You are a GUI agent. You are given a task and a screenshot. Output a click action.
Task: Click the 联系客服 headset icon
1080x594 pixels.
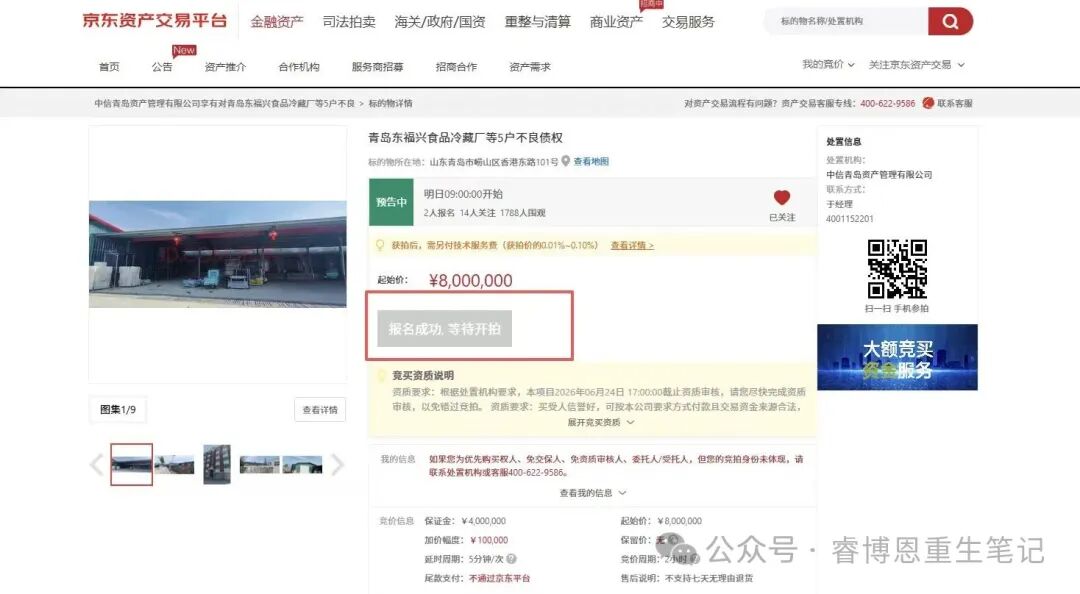(x=928, y=103)
